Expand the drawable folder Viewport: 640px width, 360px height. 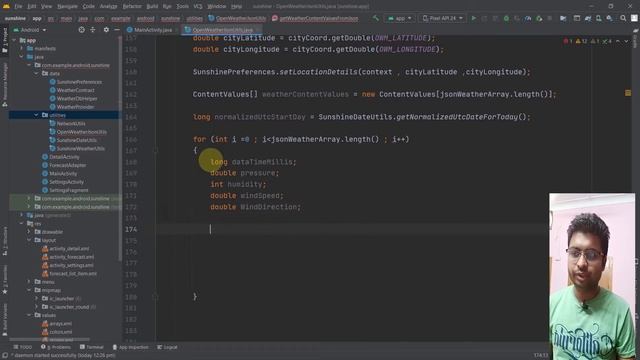(x=29, y=232)
